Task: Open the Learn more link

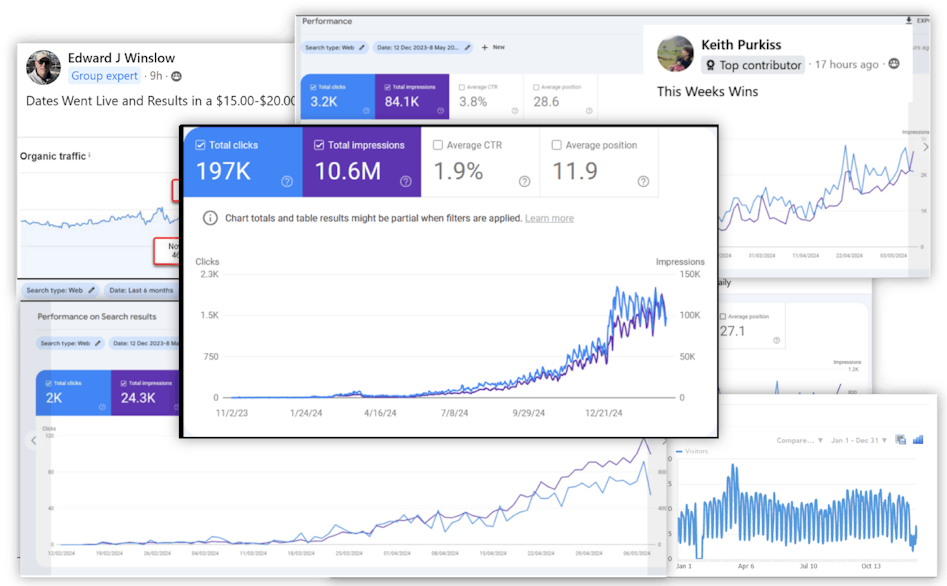Action: (549, 218)
